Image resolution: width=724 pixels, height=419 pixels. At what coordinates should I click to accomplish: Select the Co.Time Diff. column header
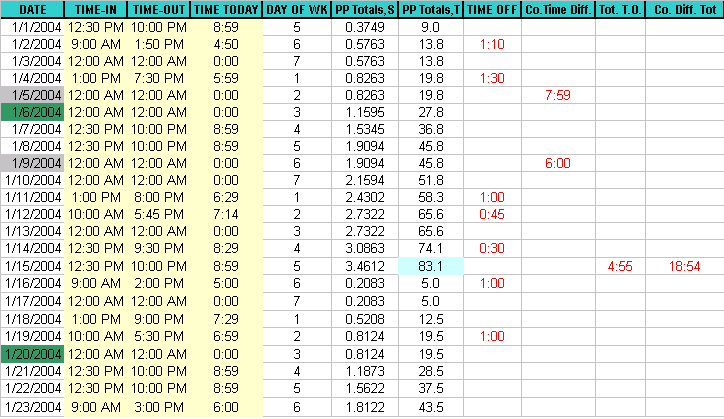[559, 9]
